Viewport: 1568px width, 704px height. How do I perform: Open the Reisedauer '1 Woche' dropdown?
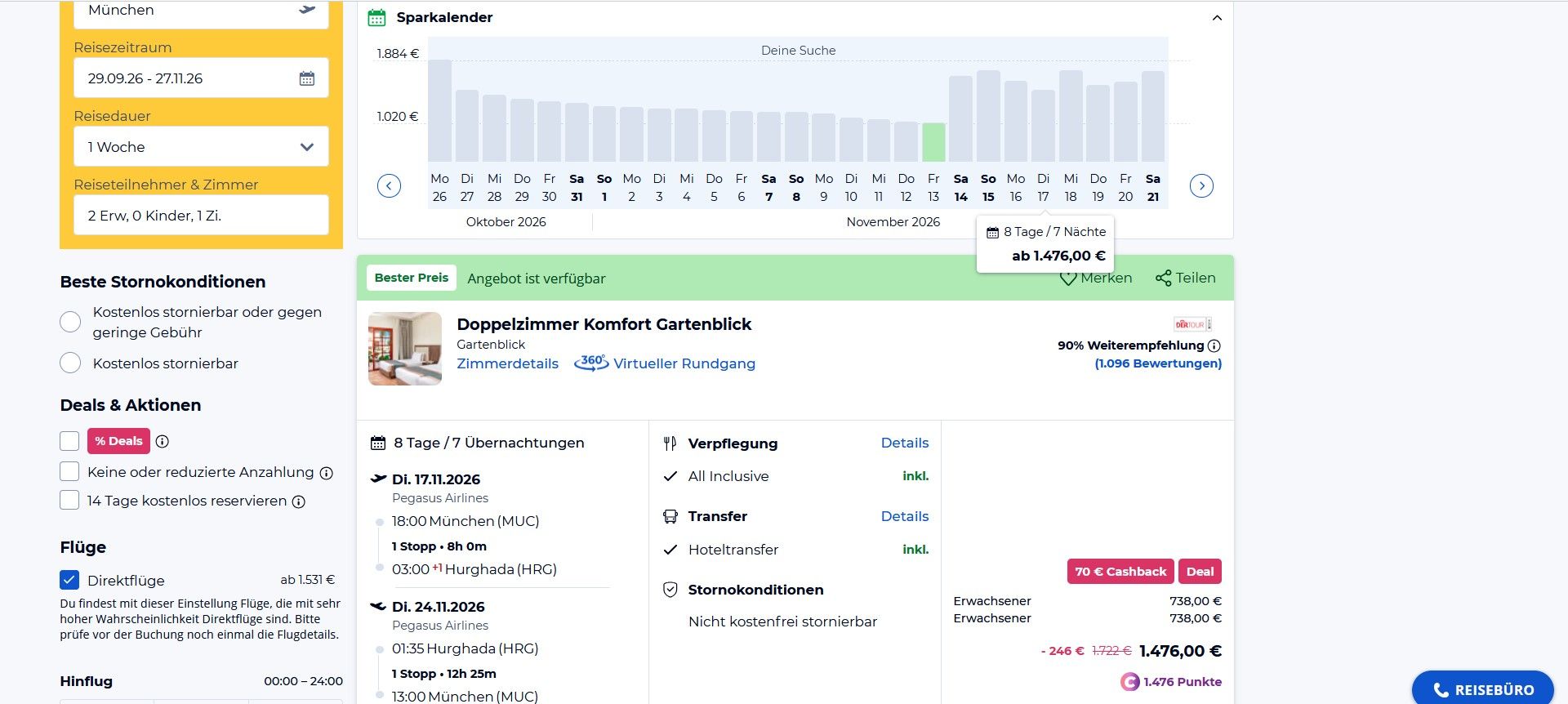[x=201, y=147]
